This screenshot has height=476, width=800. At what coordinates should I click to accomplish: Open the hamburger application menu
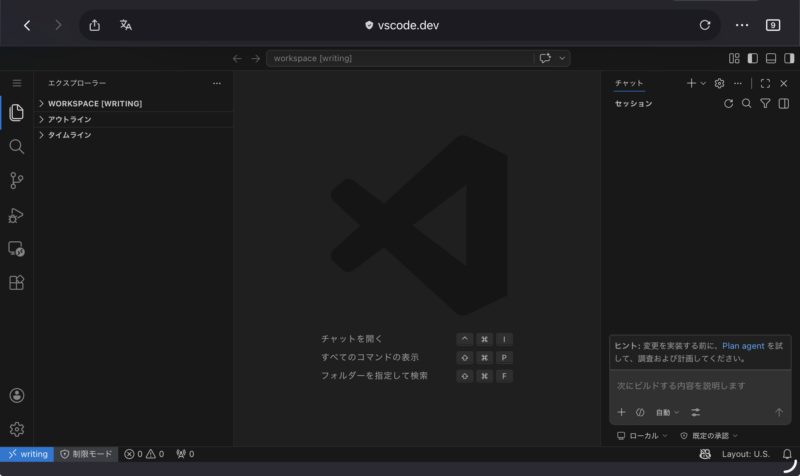tap(17, 83)
